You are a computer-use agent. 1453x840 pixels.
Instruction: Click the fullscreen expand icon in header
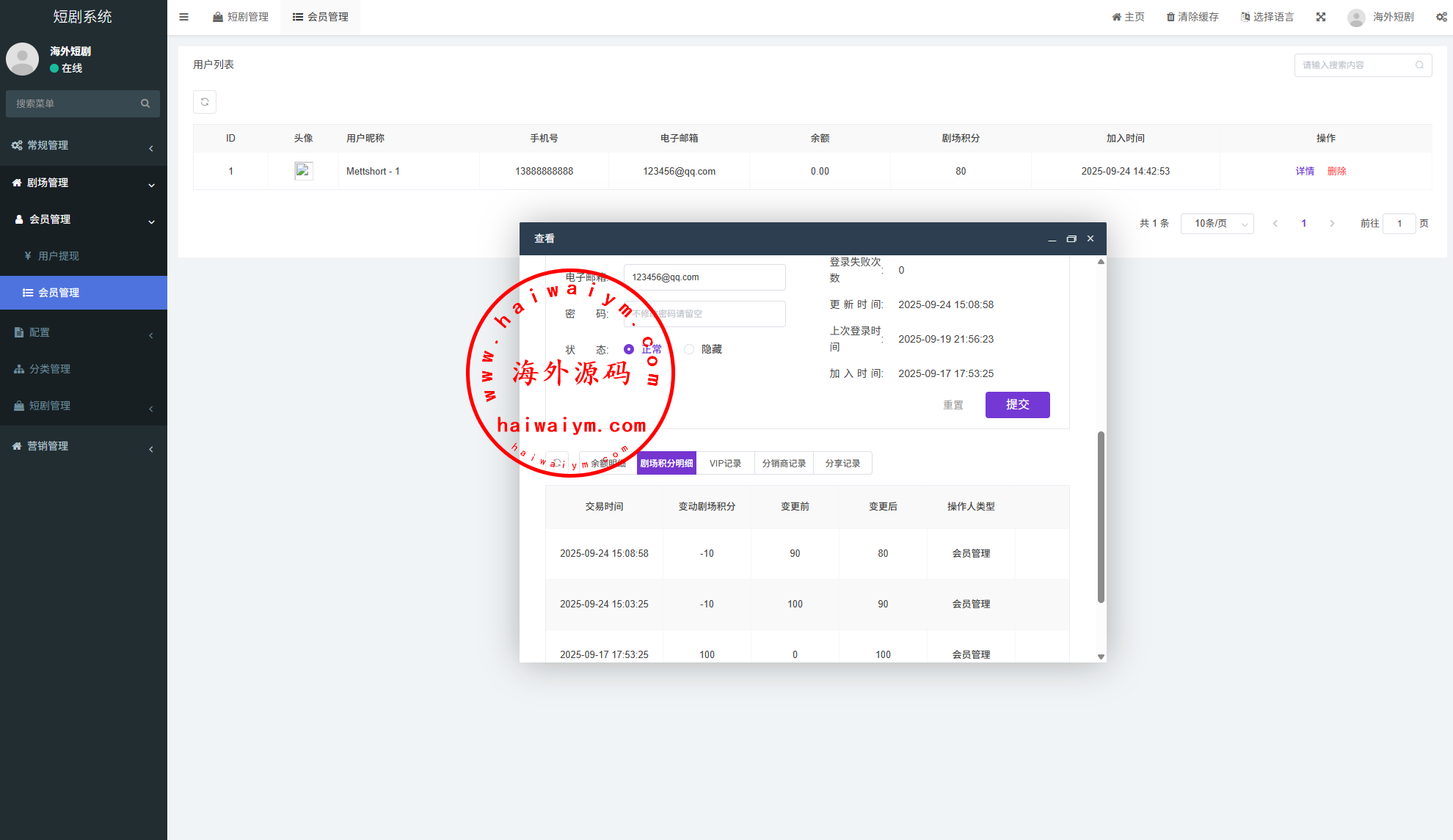[1320, 17]
